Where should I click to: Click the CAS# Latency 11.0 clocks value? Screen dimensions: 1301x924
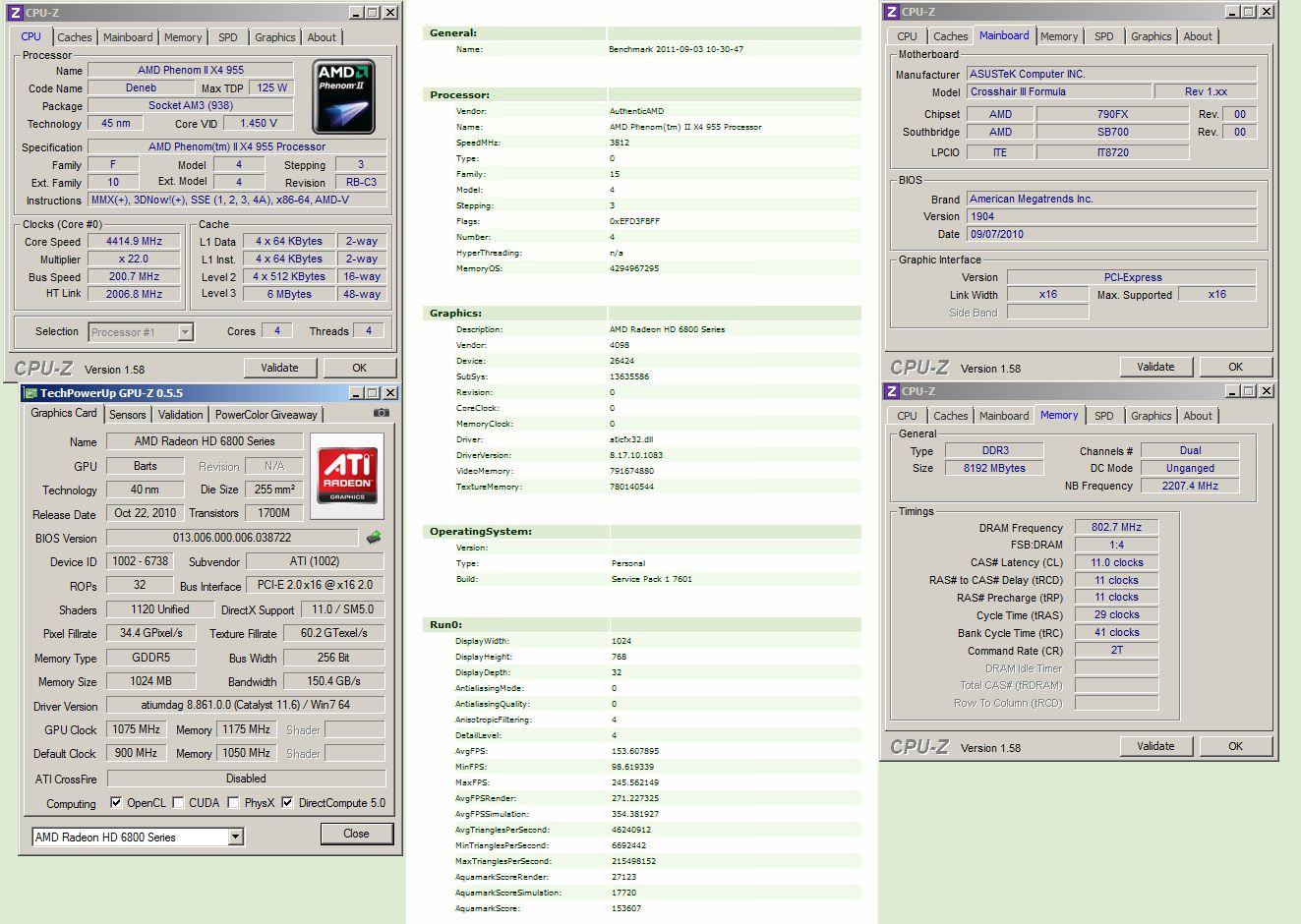point(1116,563)
